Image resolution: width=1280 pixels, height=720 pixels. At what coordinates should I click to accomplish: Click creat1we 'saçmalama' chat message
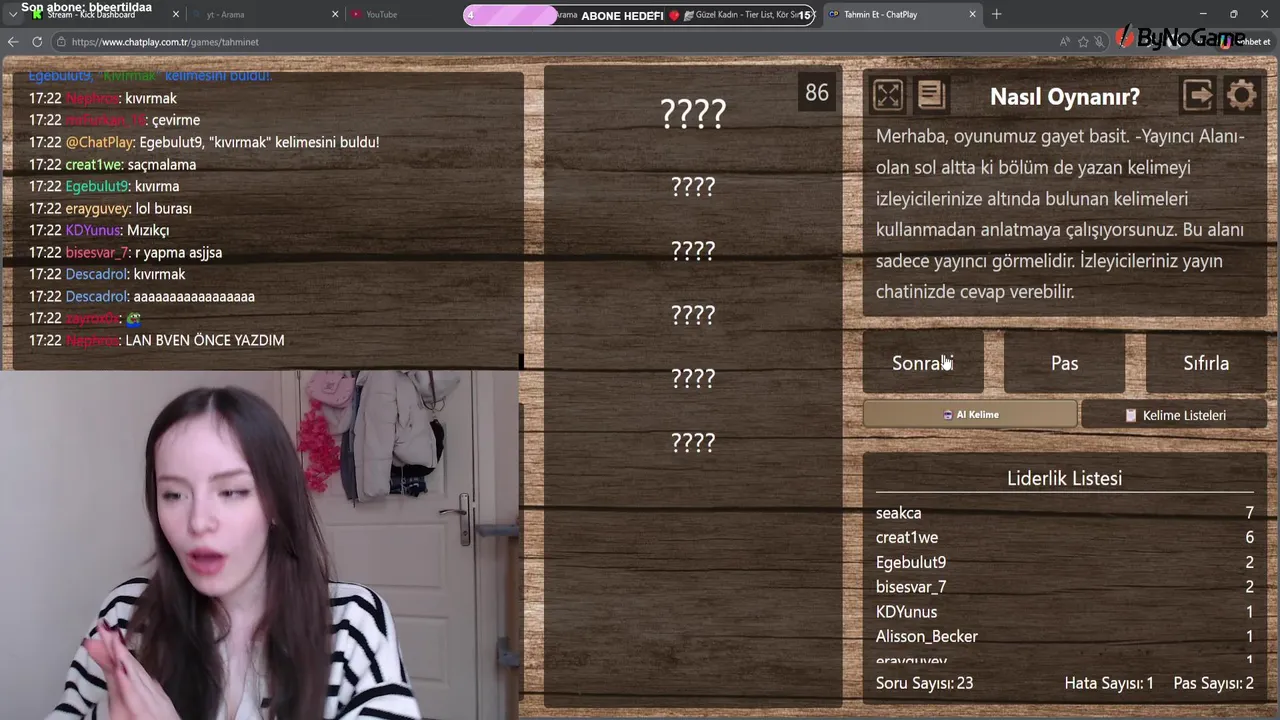click(x=112, y=164)
